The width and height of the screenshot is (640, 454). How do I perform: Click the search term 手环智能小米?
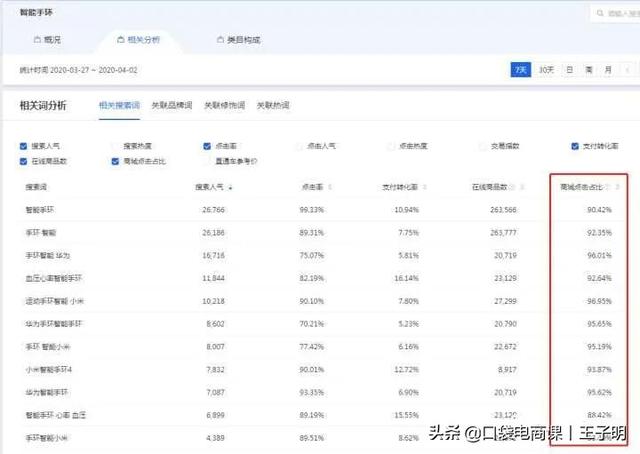(x=47, y=438)
